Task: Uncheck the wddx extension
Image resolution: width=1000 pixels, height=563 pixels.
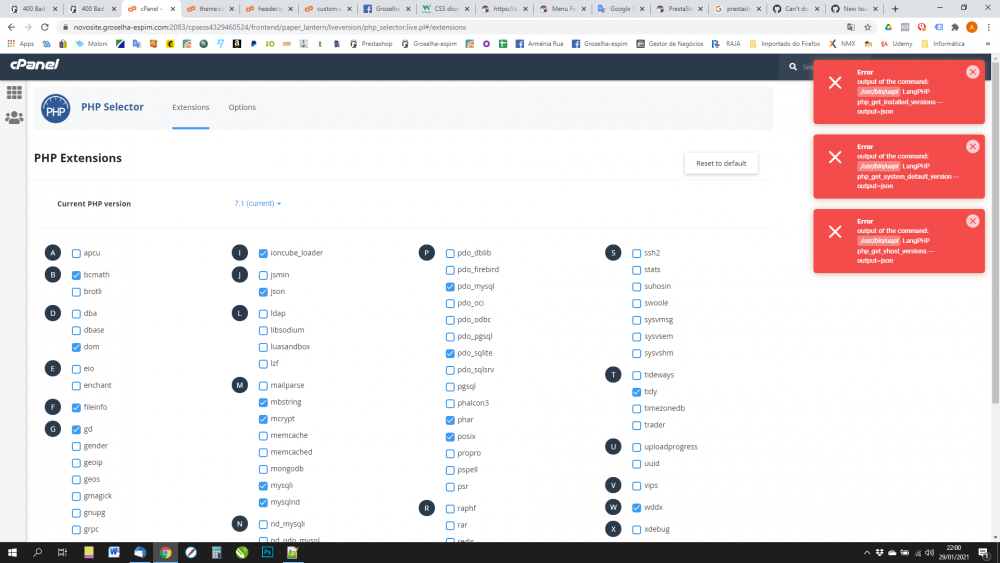Action: click(636, 508)
